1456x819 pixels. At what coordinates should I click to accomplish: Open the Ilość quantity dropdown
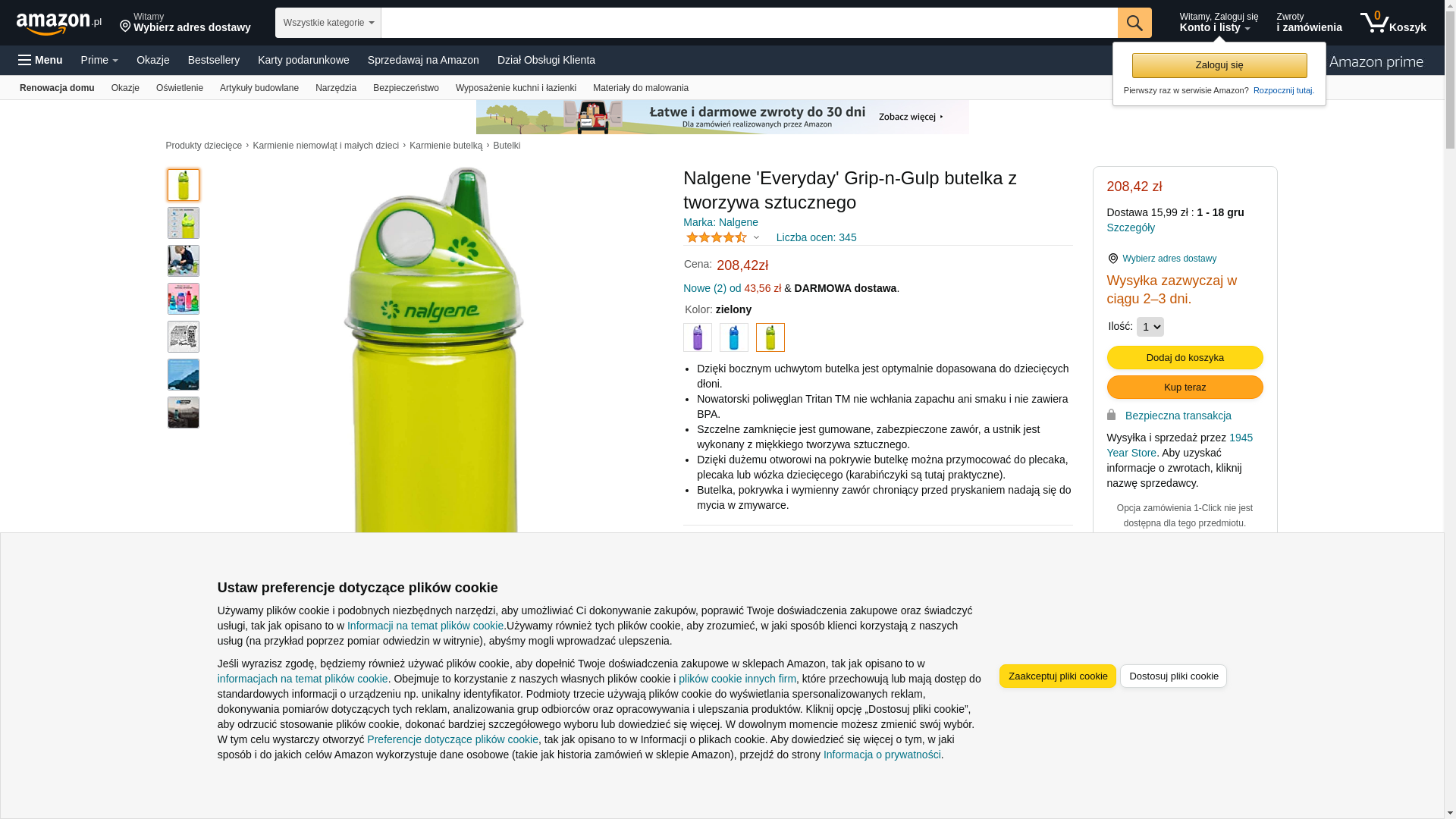(1150, 327)
